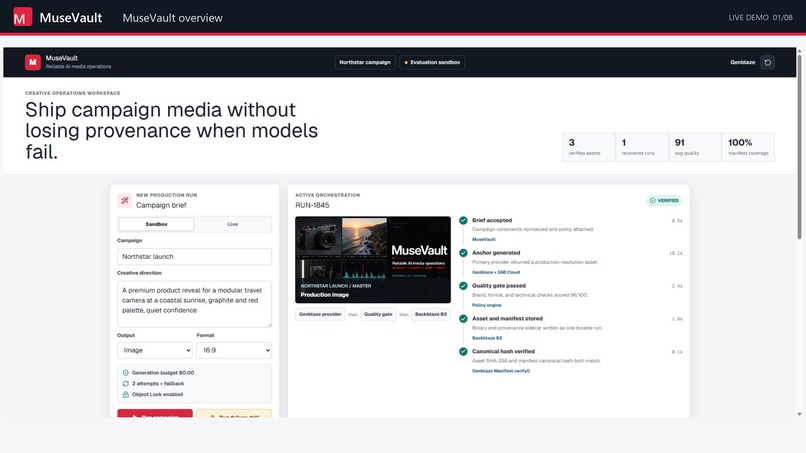Switch to Sandbox mode

[x=156, y=224]
